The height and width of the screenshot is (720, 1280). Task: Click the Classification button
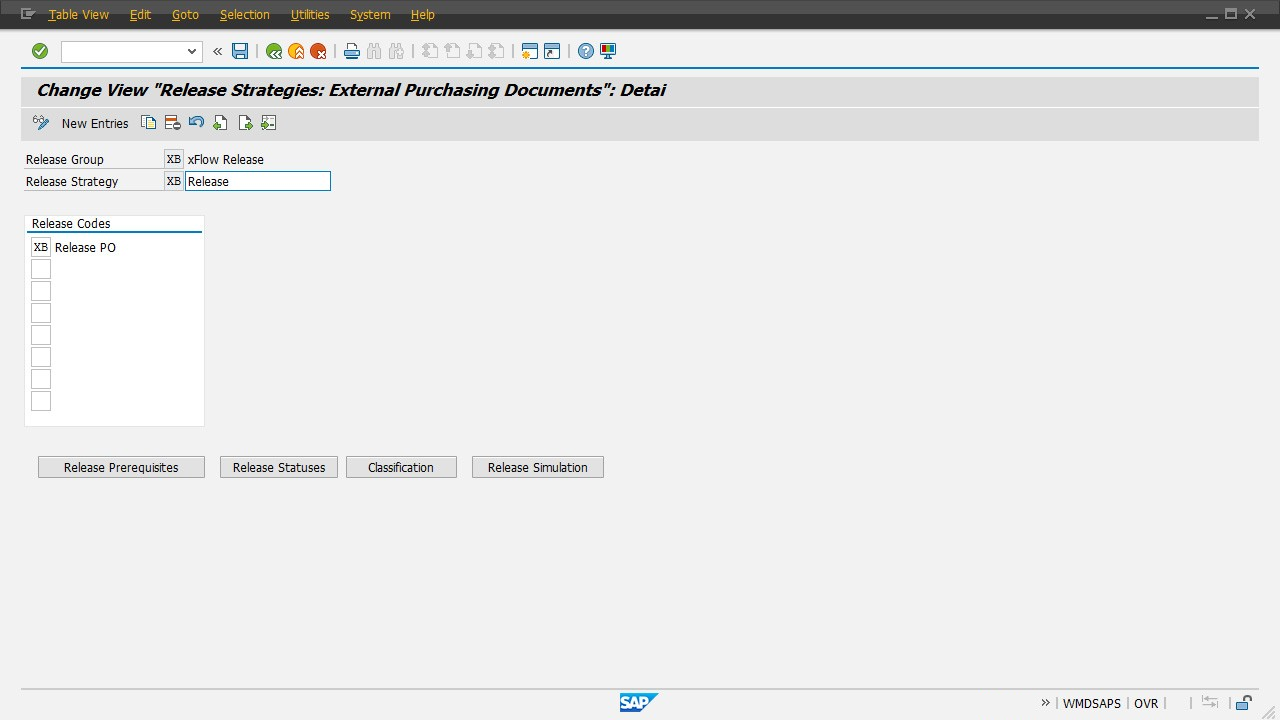click(x=401, y=467)
